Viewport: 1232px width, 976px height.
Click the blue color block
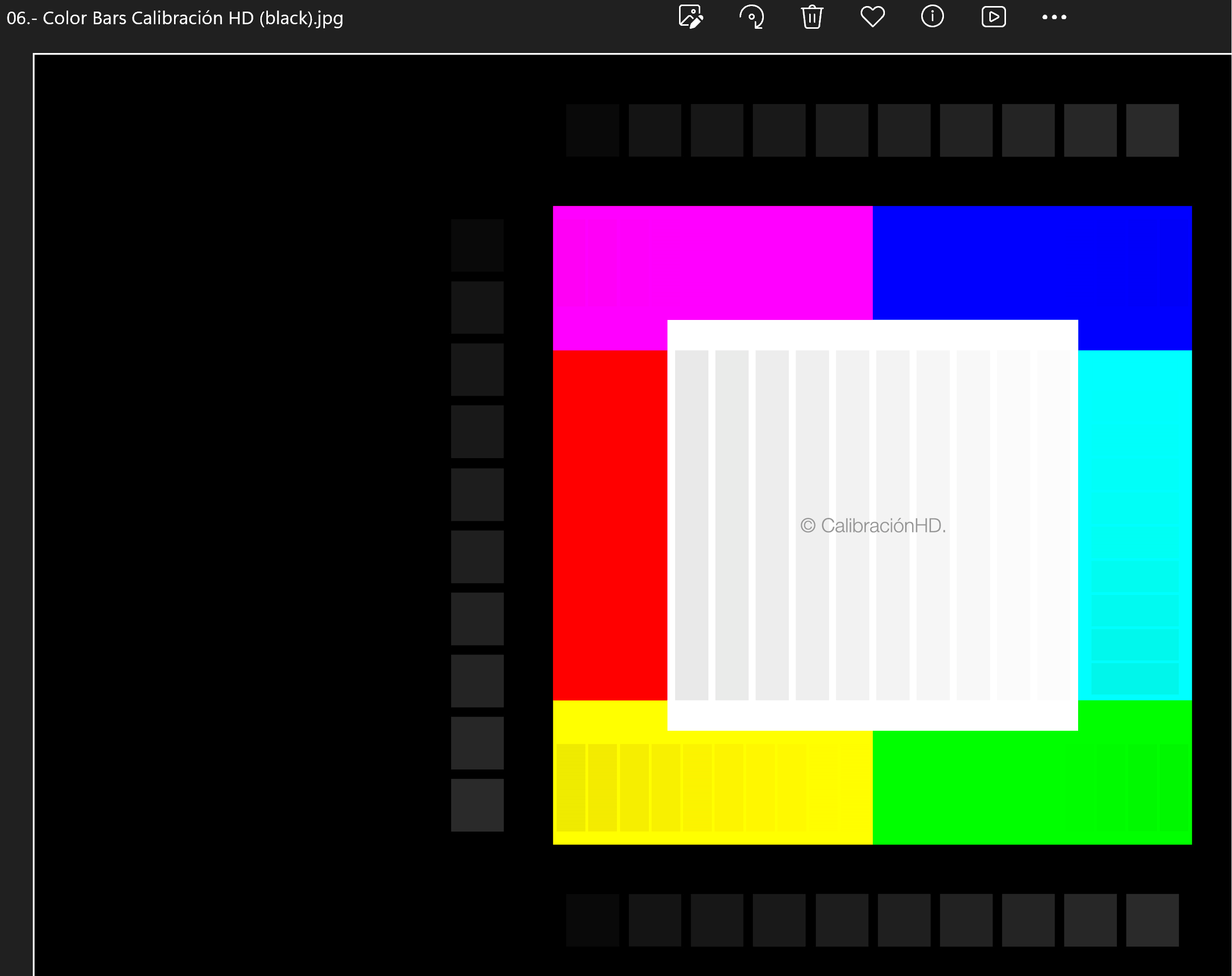pyautogui.click(x=1032, y=262)
